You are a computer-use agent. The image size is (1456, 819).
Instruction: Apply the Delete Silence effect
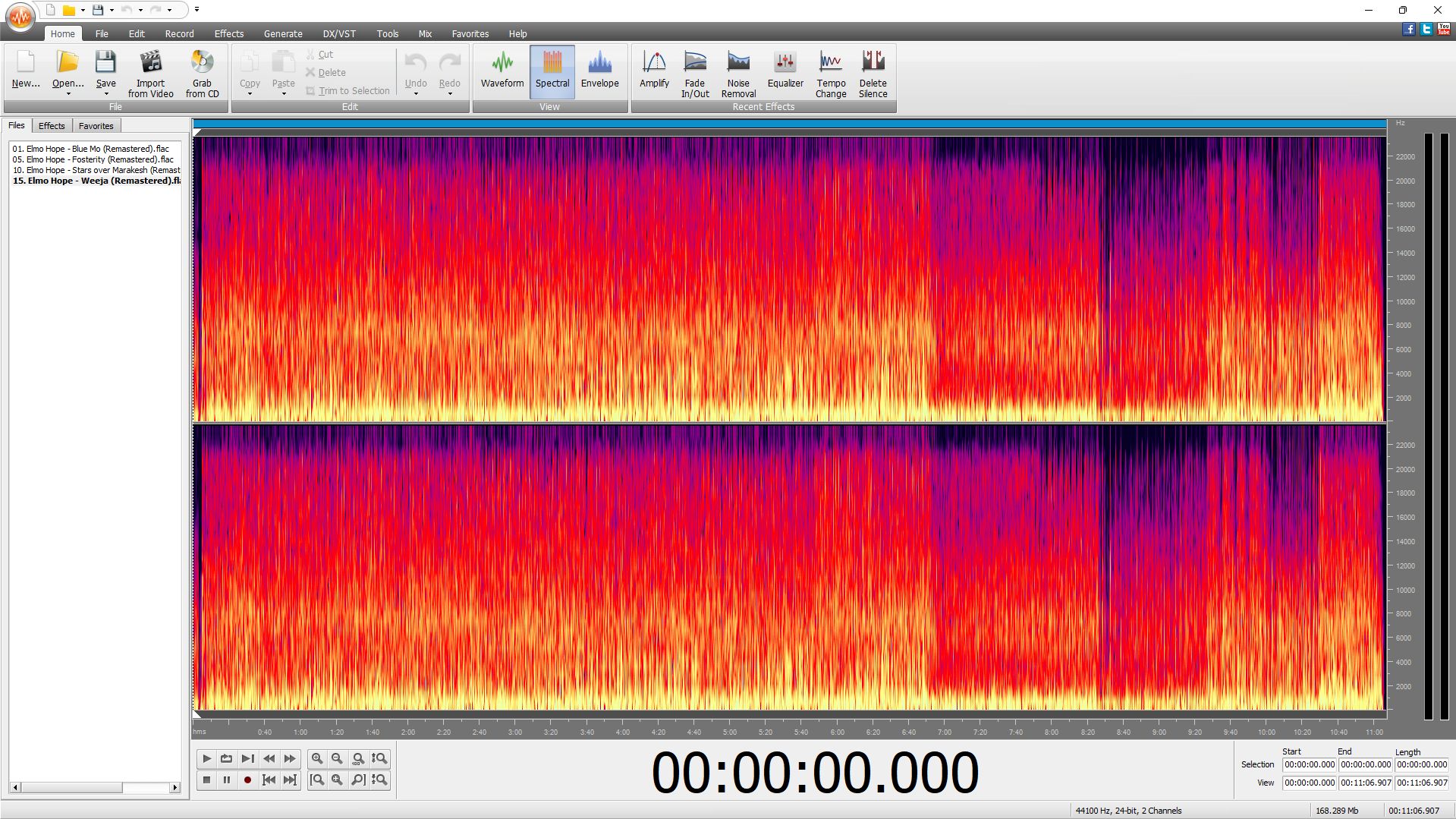pyautogui.click(x=873, y=73)
